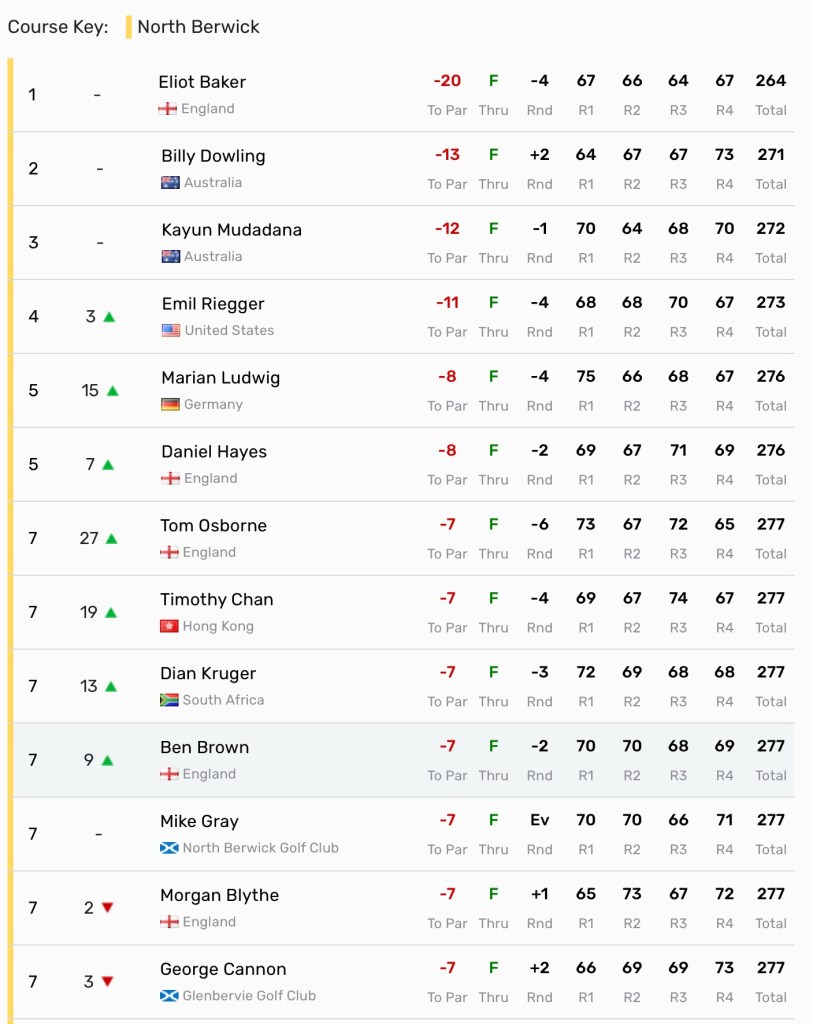Click Billy Dowling's R4 score of 73
The height and width of the screenshot is (1024, 813).
point(724,155)
